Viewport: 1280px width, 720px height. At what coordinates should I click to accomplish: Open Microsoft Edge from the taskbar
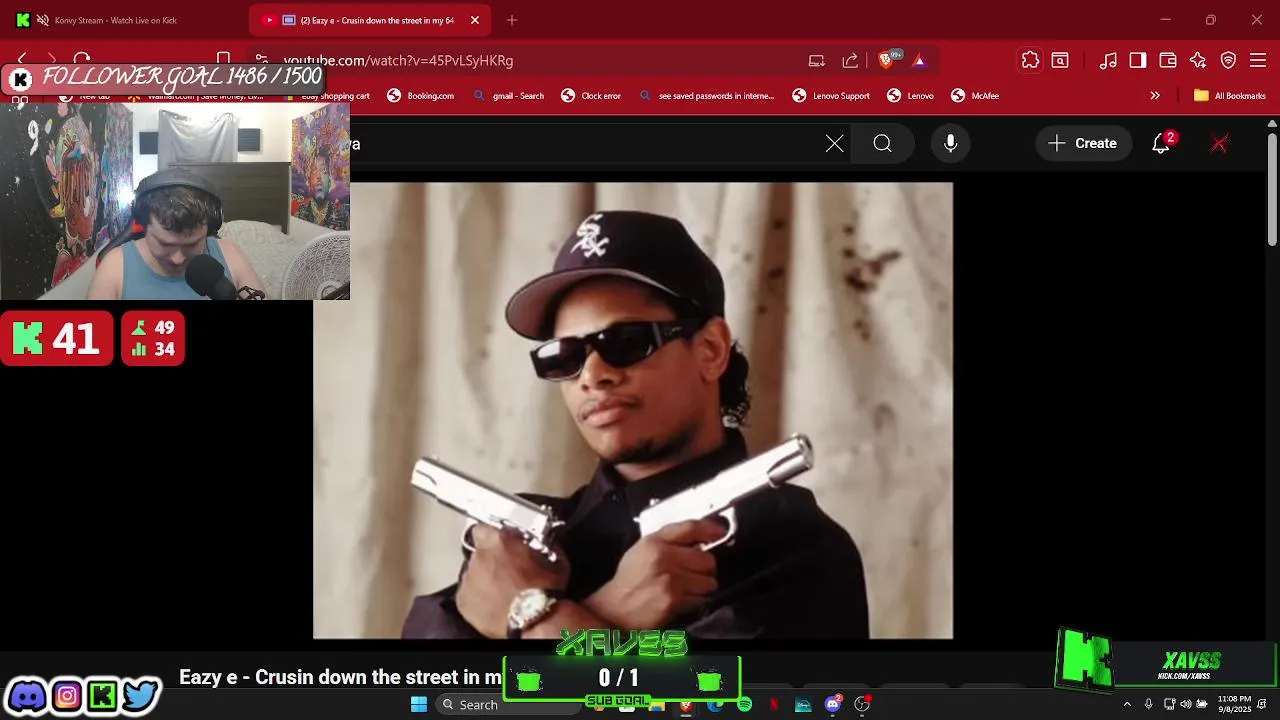[714, 704]
